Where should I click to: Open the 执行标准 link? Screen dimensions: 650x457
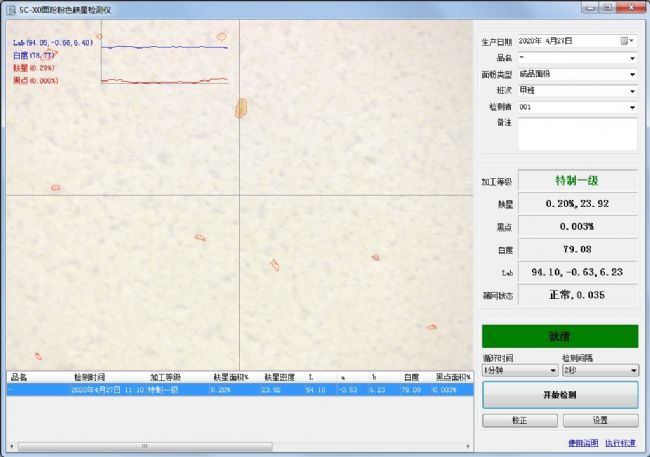tap(620, 443)
